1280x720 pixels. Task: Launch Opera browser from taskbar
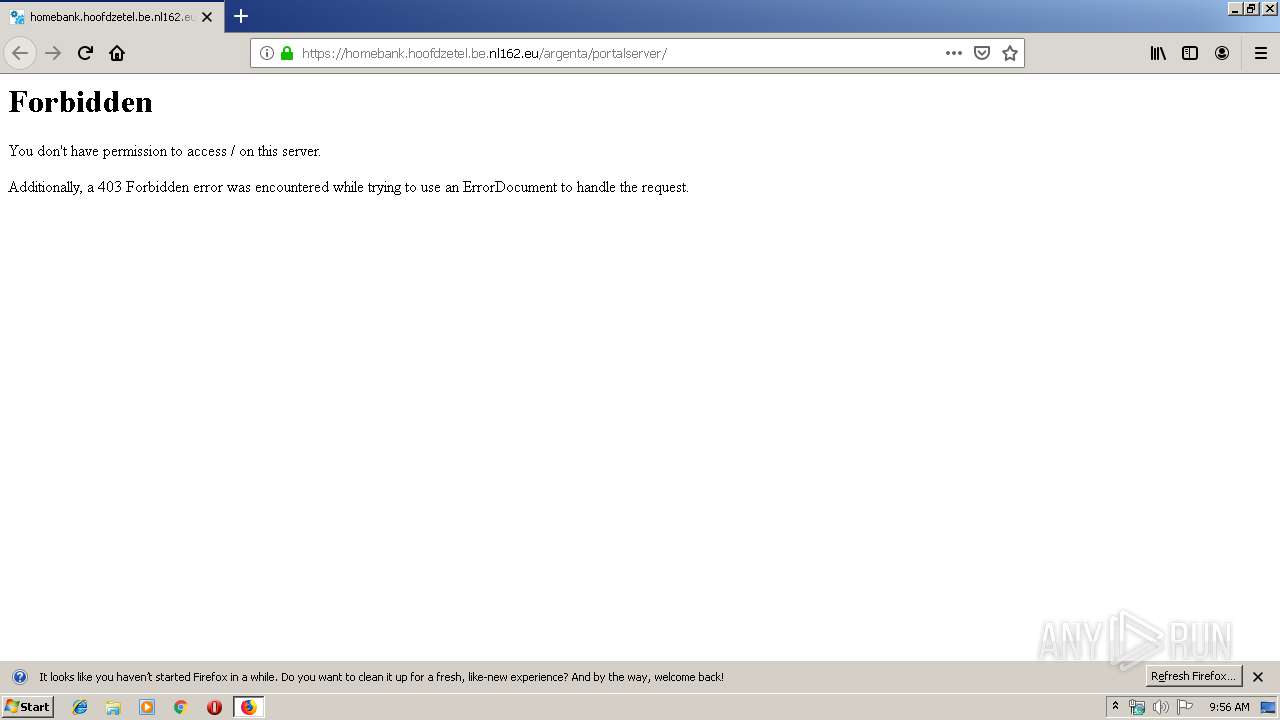click(x=214, y=707)
